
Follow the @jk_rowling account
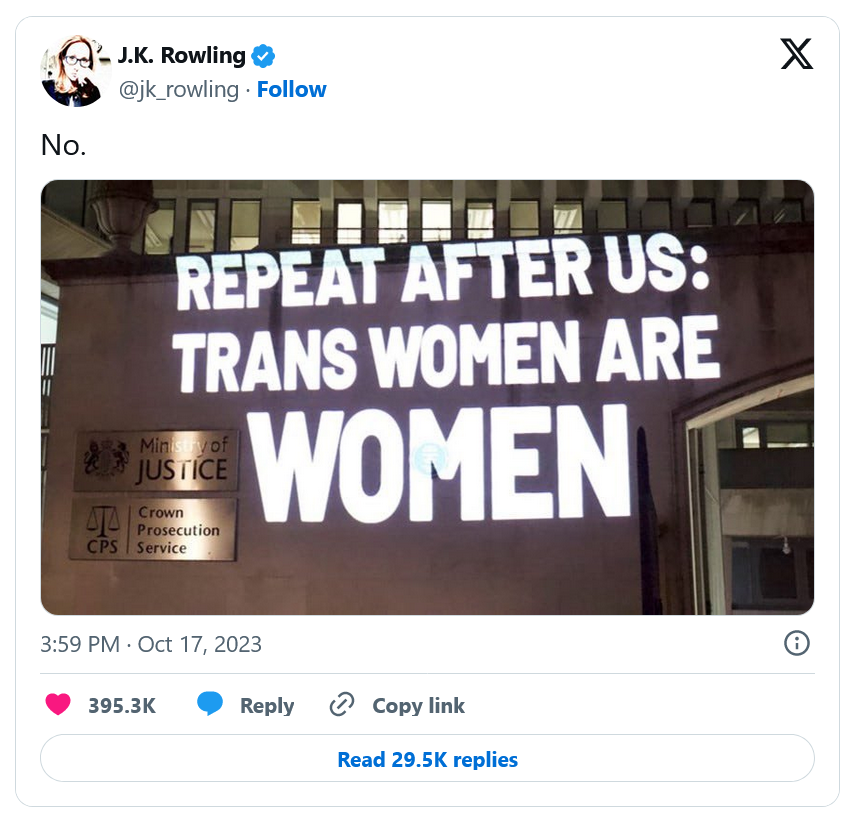[292, 89]
